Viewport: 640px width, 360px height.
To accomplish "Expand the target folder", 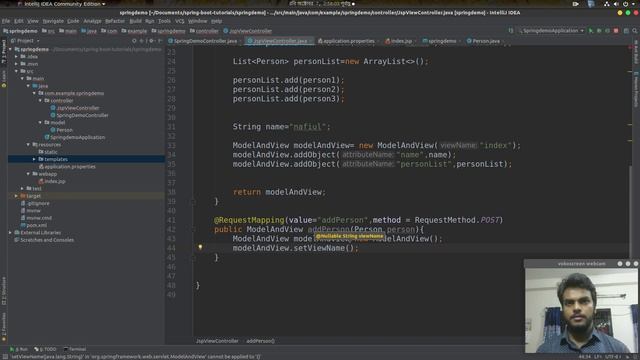I will pyautogui.click(x=16, y=196).
